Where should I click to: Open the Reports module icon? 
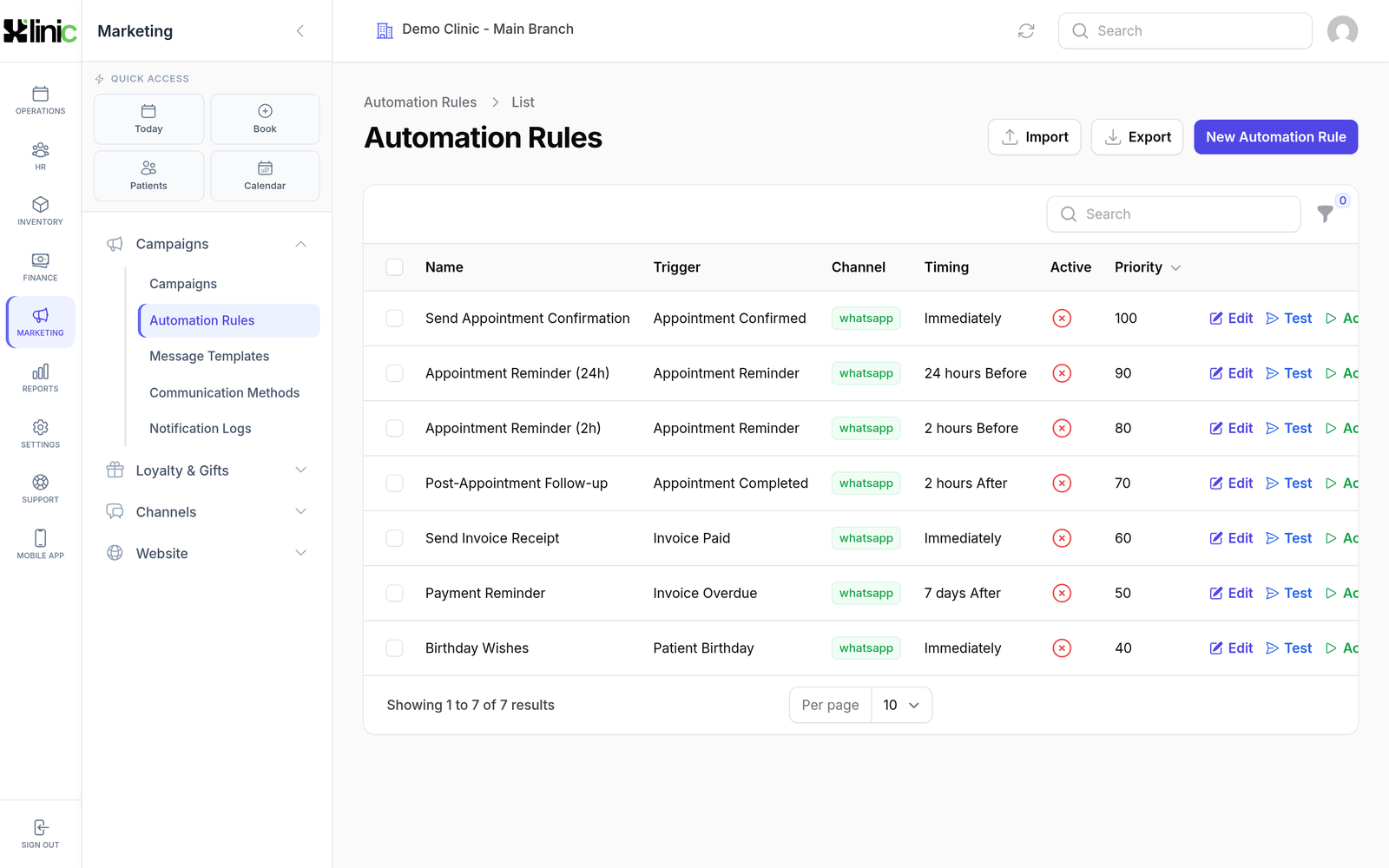(40, 378)
